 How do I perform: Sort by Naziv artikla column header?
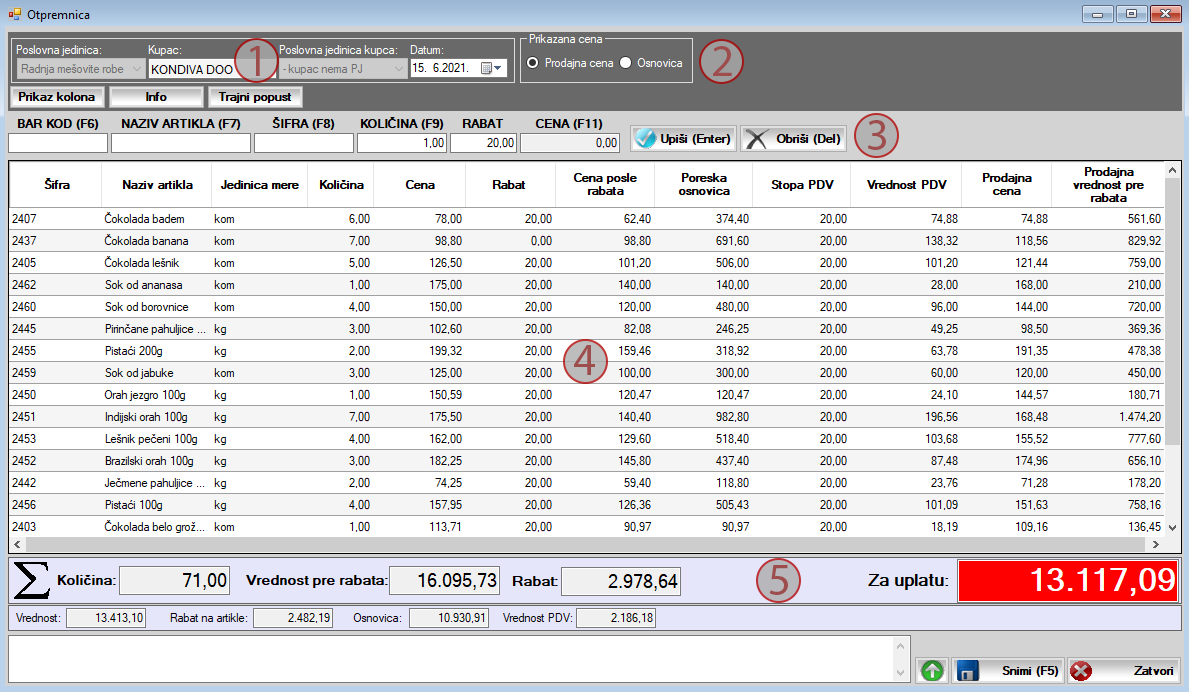[157, 184]
